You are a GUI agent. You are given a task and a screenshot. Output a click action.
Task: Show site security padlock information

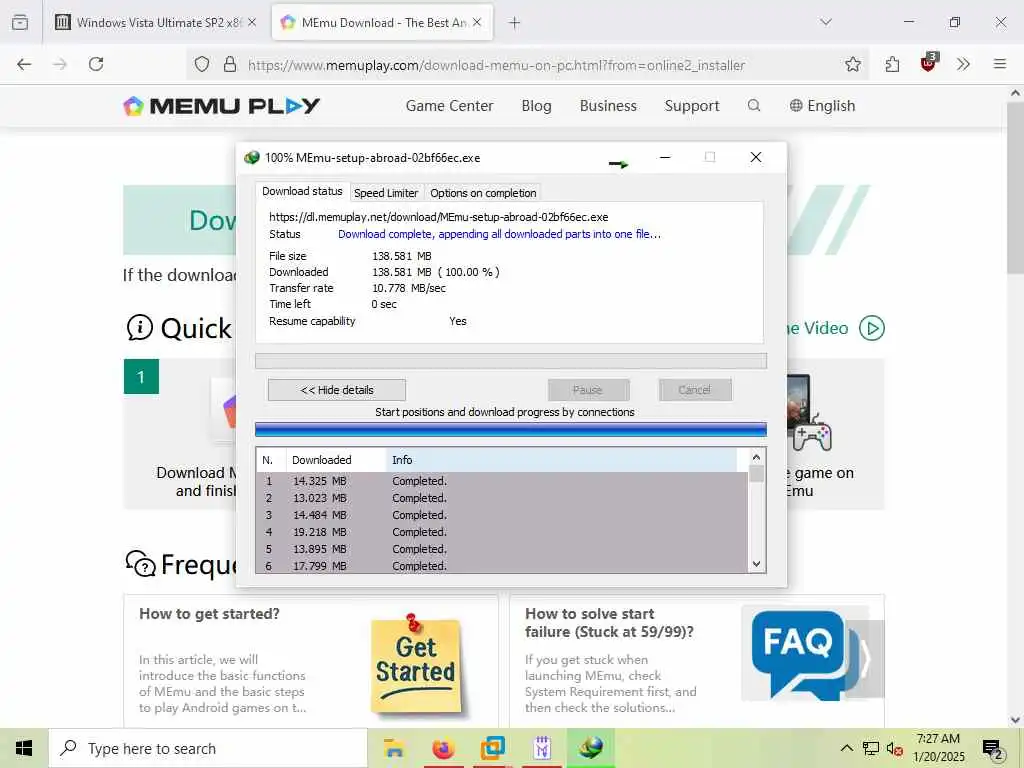click(230, 64)
